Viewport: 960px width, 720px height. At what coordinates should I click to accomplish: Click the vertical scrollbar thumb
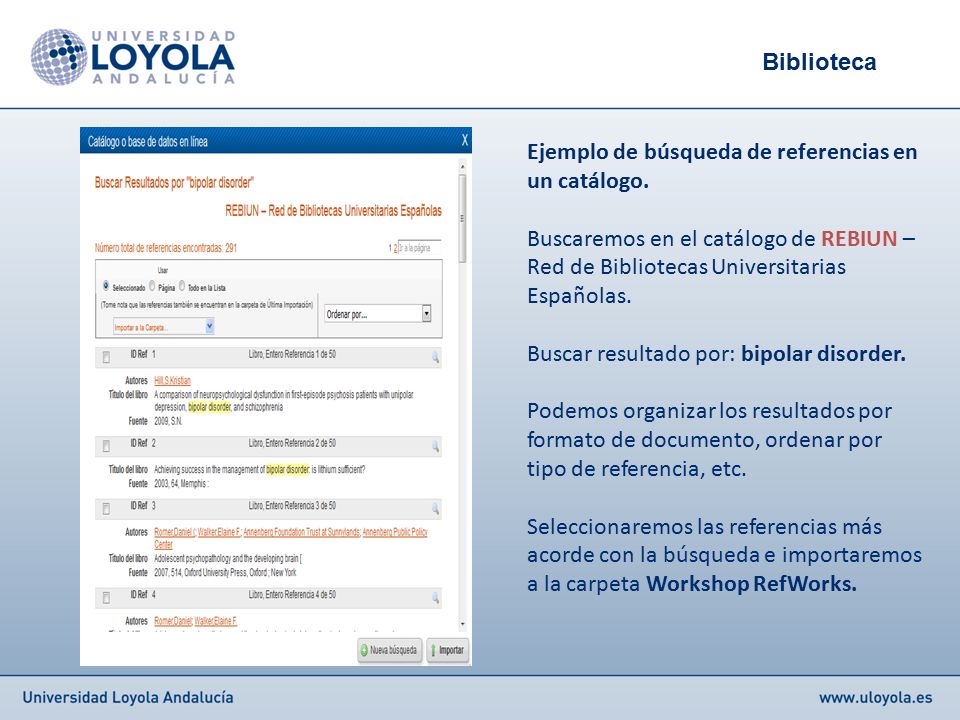pos(462,219)
